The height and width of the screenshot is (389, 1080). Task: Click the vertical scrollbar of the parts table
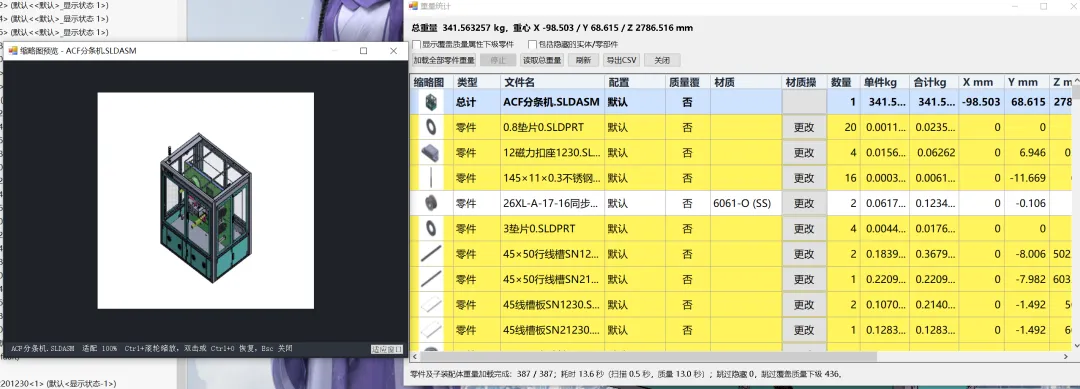[1076, 213]
